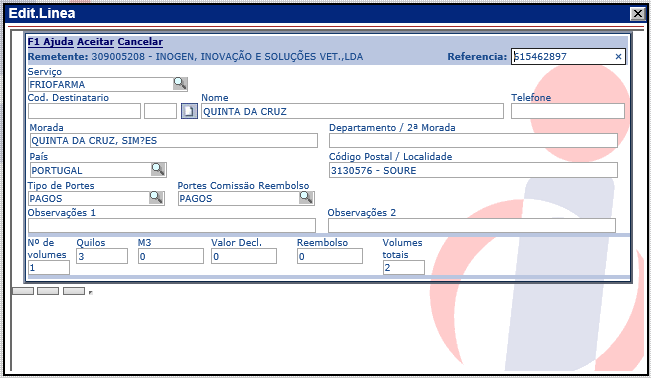The width and height of the screenshot is (651, 378).
Task: Click the Nº de volumes field
Action: pyautogui.click(x=49, y=268)
